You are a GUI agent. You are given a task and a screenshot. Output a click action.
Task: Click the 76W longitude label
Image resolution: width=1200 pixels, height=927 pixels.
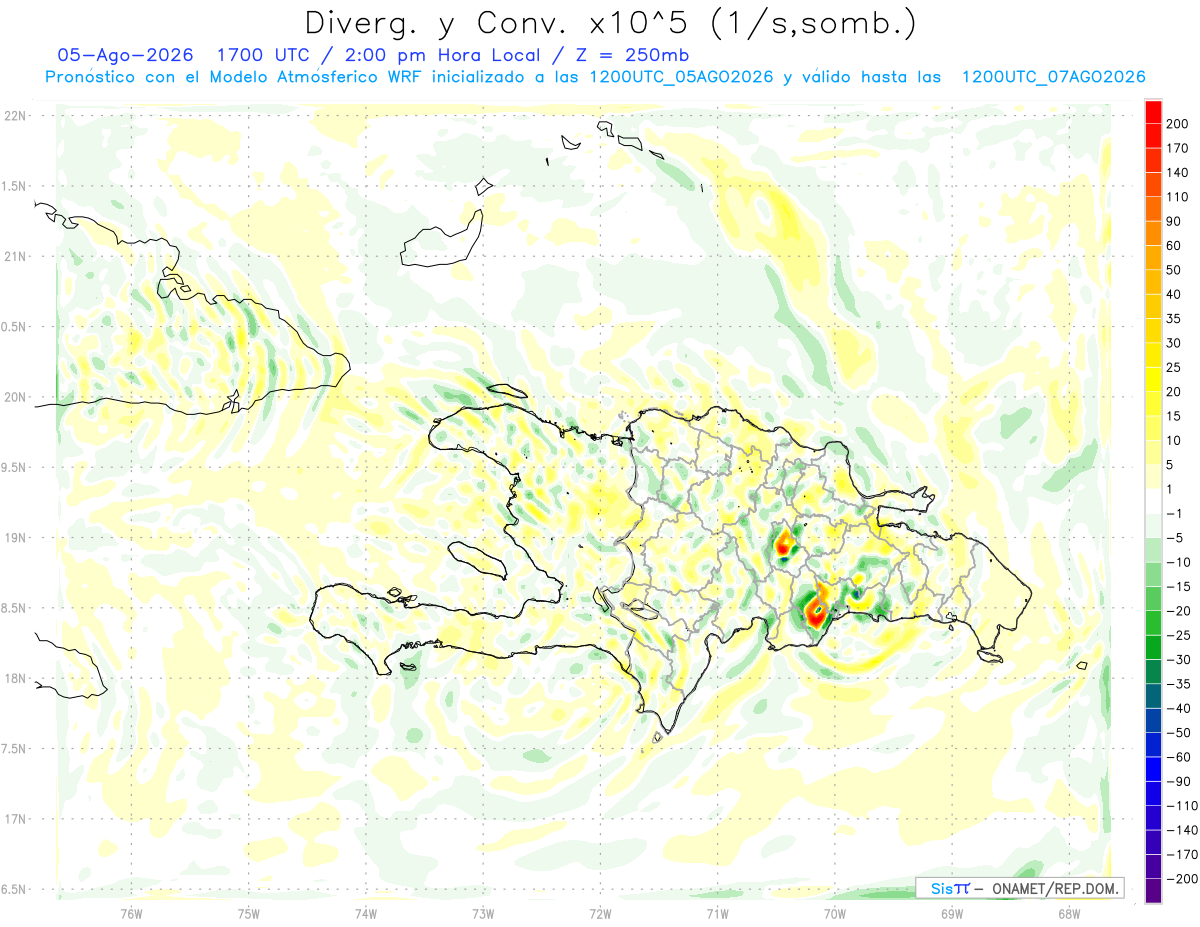click(x=131, y=913)
